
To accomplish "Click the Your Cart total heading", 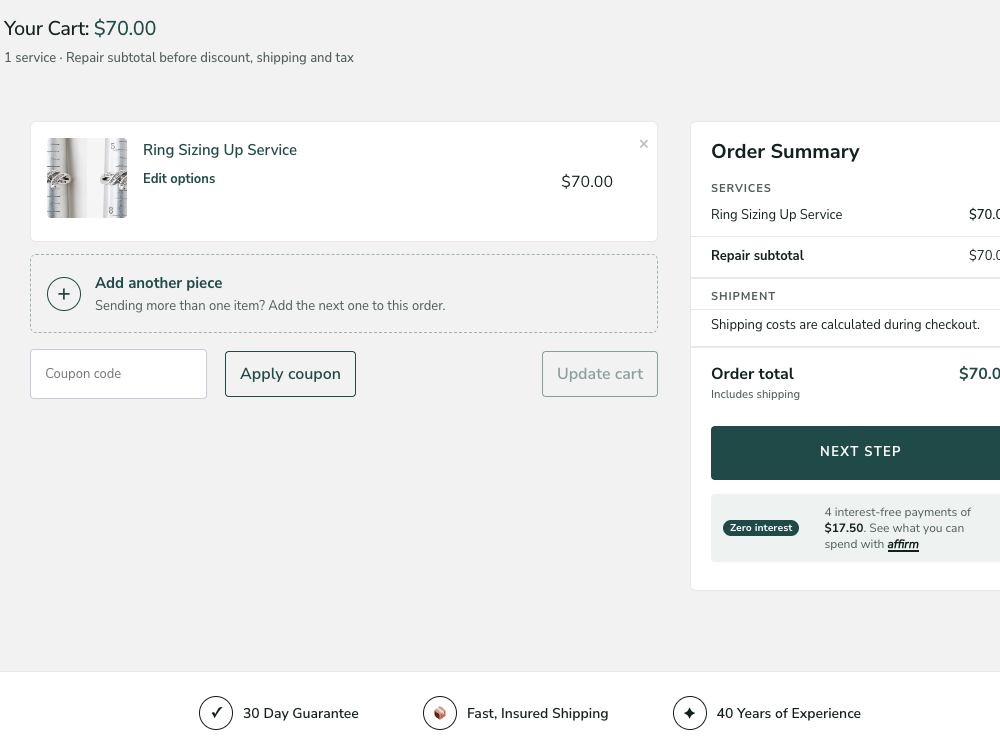I will tap(80, 28).
